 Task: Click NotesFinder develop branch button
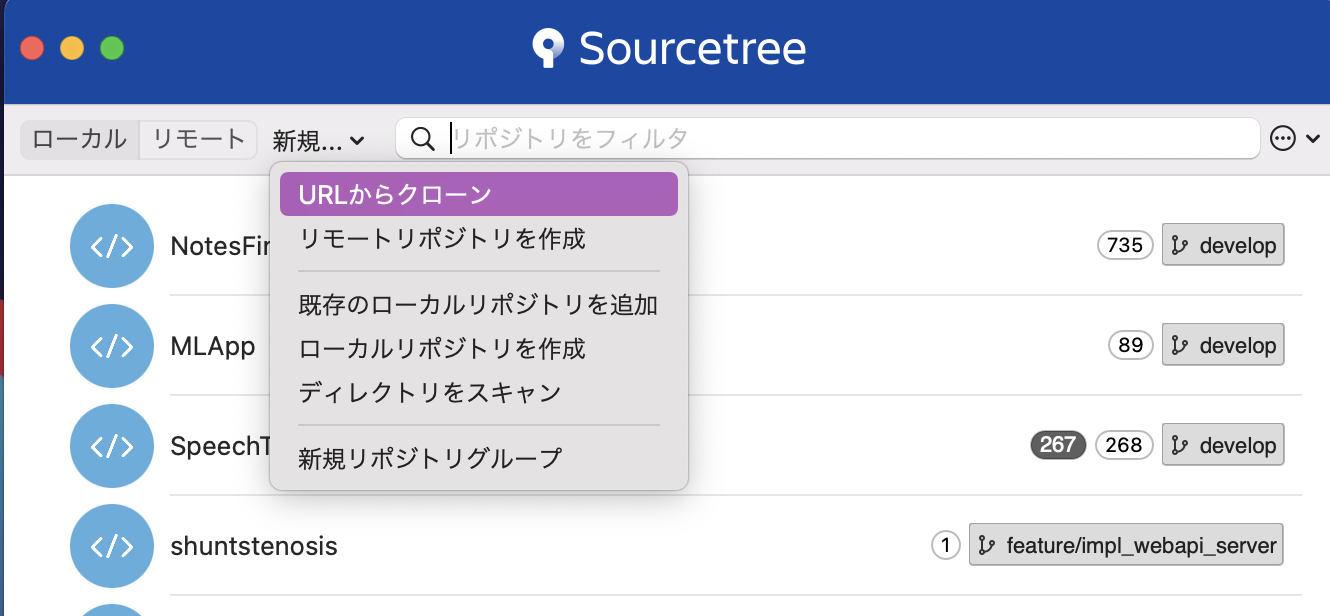pos(1223,245)
